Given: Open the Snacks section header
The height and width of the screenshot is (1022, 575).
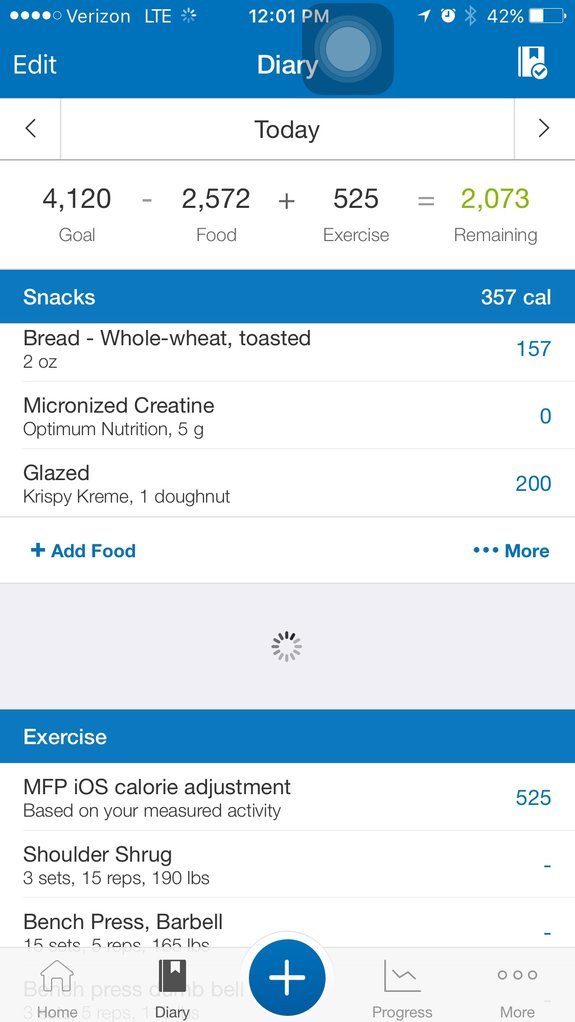Looking at the screenshot, I should [x=288, y=297].
